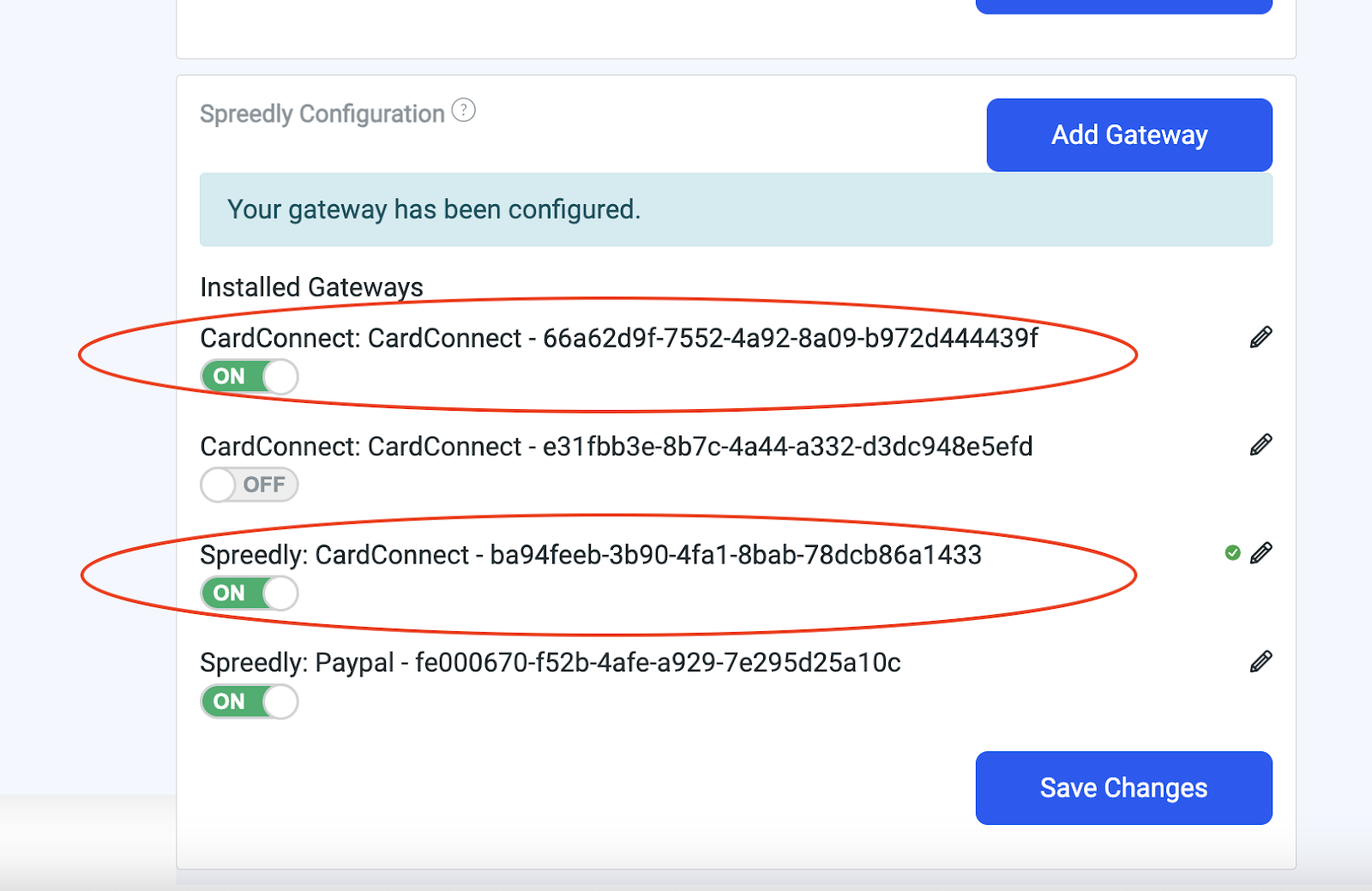Edit the Spreedly CardConnect ba94feeb gateway
The width and height of the screenshot is (1372, 891).
[x=1261, y=553]
